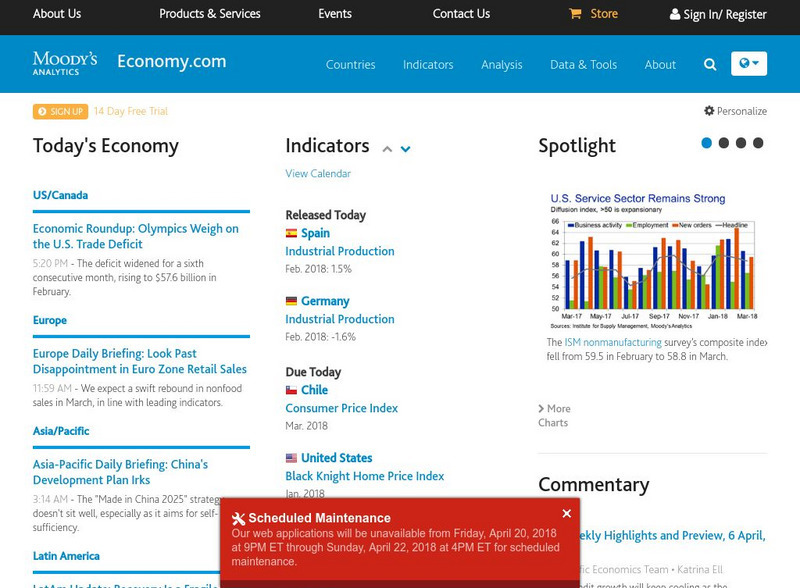Open the Asia/Pacific section heading

click(61, 431)
